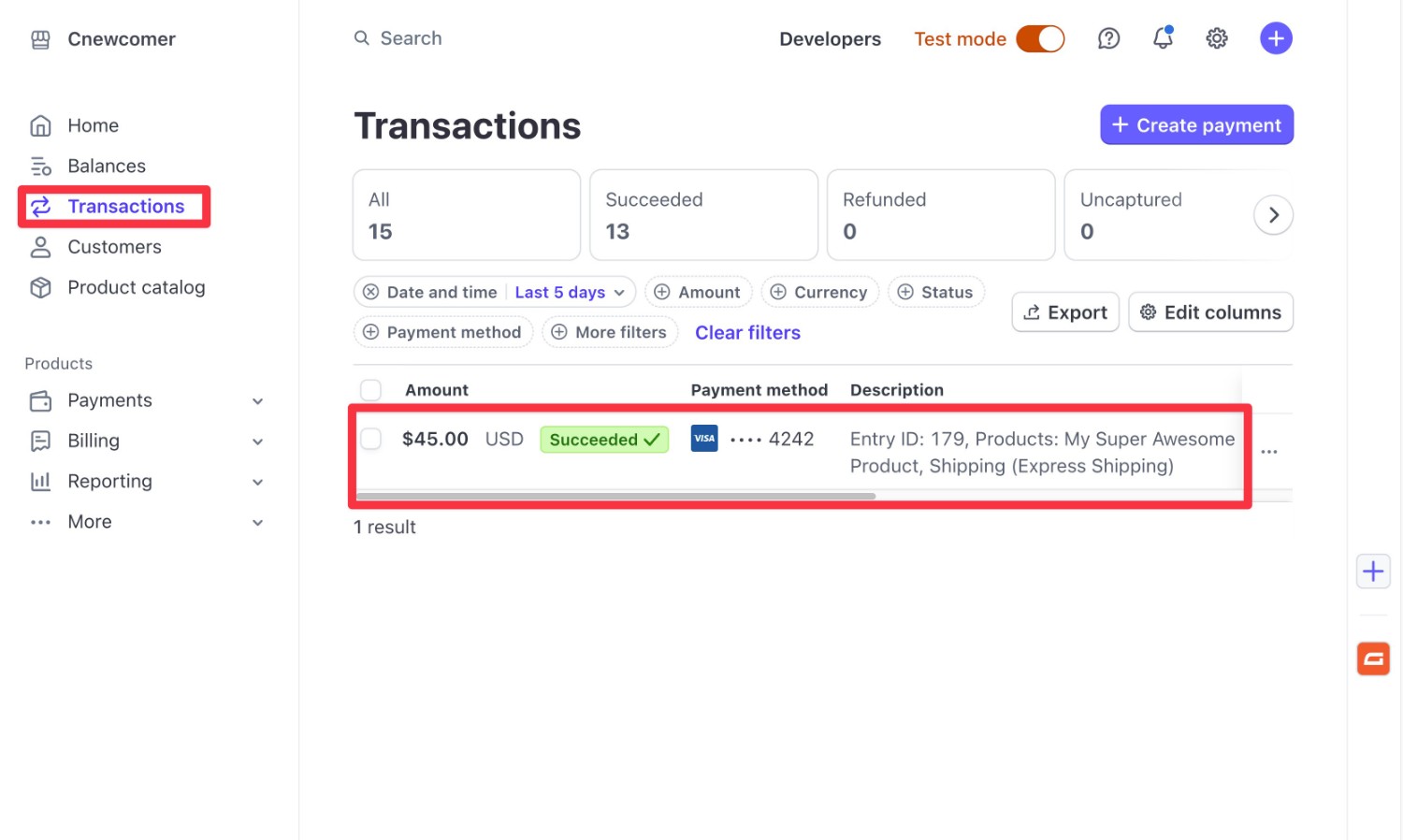This screenshot has width=1403, height=840.
Task: Click the Create payment button
Action: (1196, 124)
